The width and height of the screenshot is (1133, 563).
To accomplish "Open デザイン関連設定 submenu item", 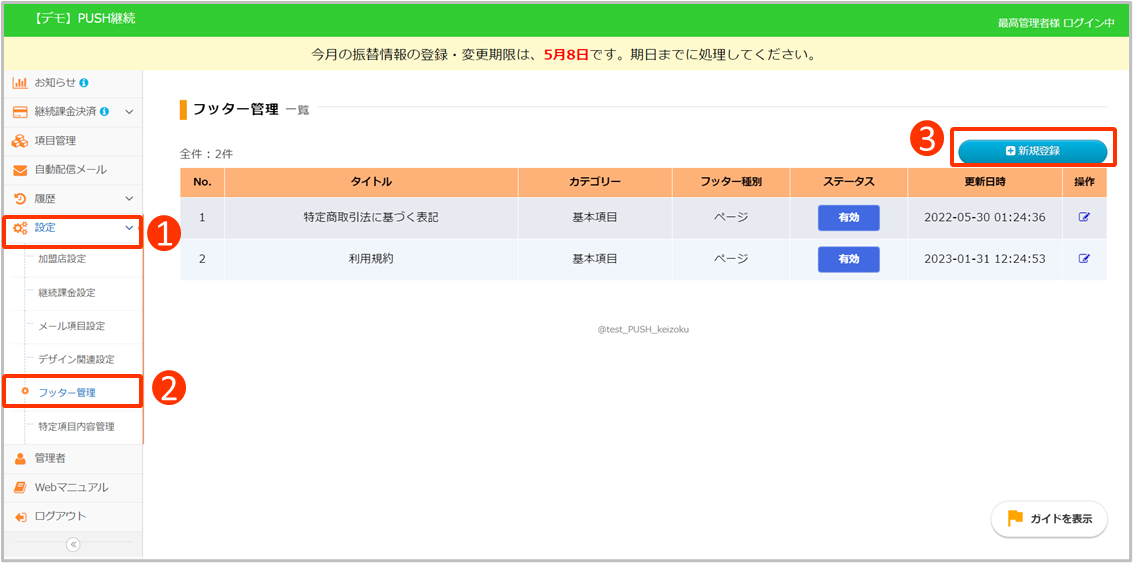I will 76,359.
